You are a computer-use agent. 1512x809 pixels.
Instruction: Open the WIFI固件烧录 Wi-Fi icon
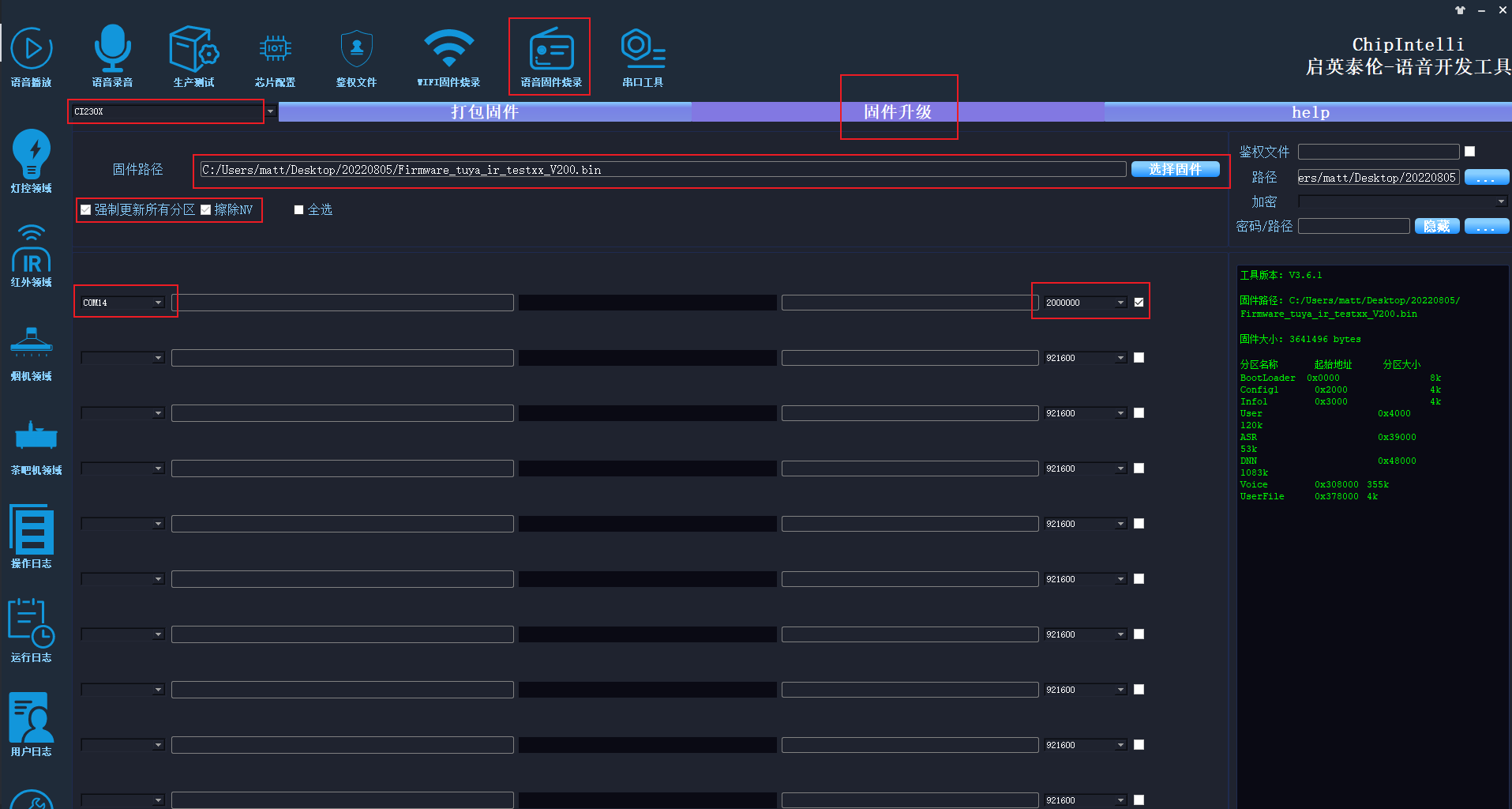point(448,55)
